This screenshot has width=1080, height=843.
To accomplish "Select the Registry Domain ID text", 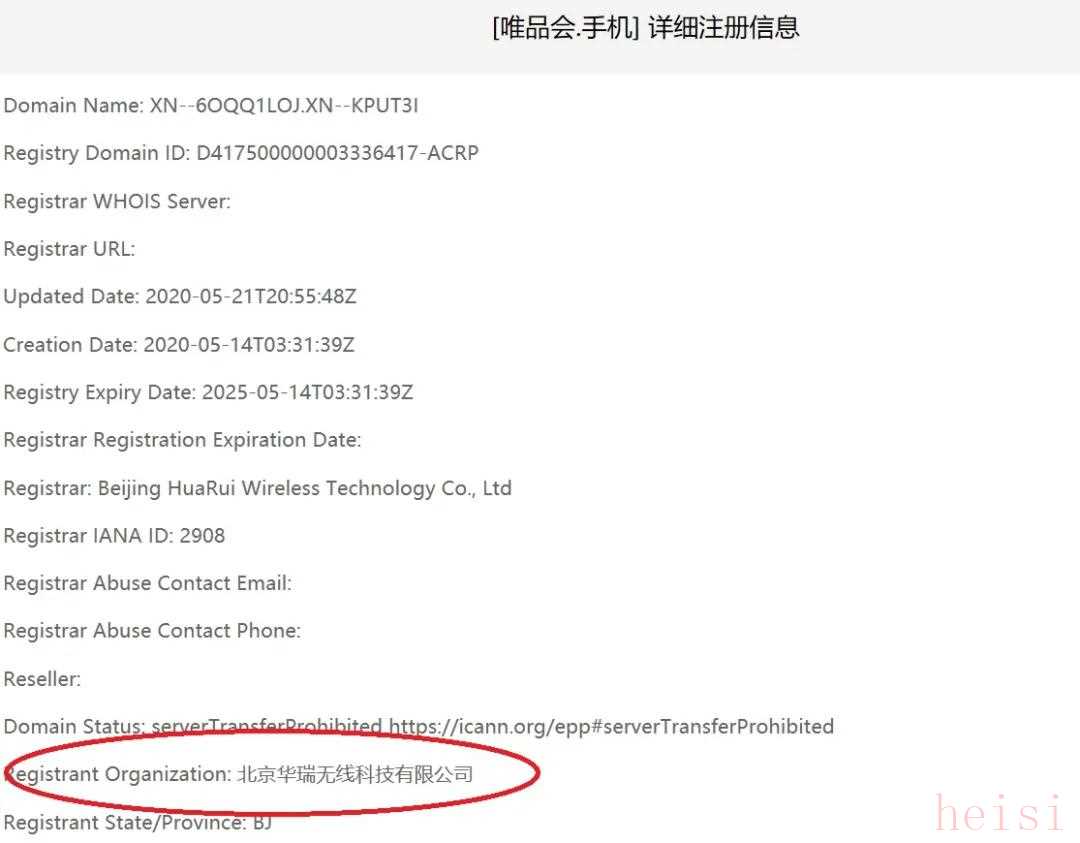I will point(241,153).
